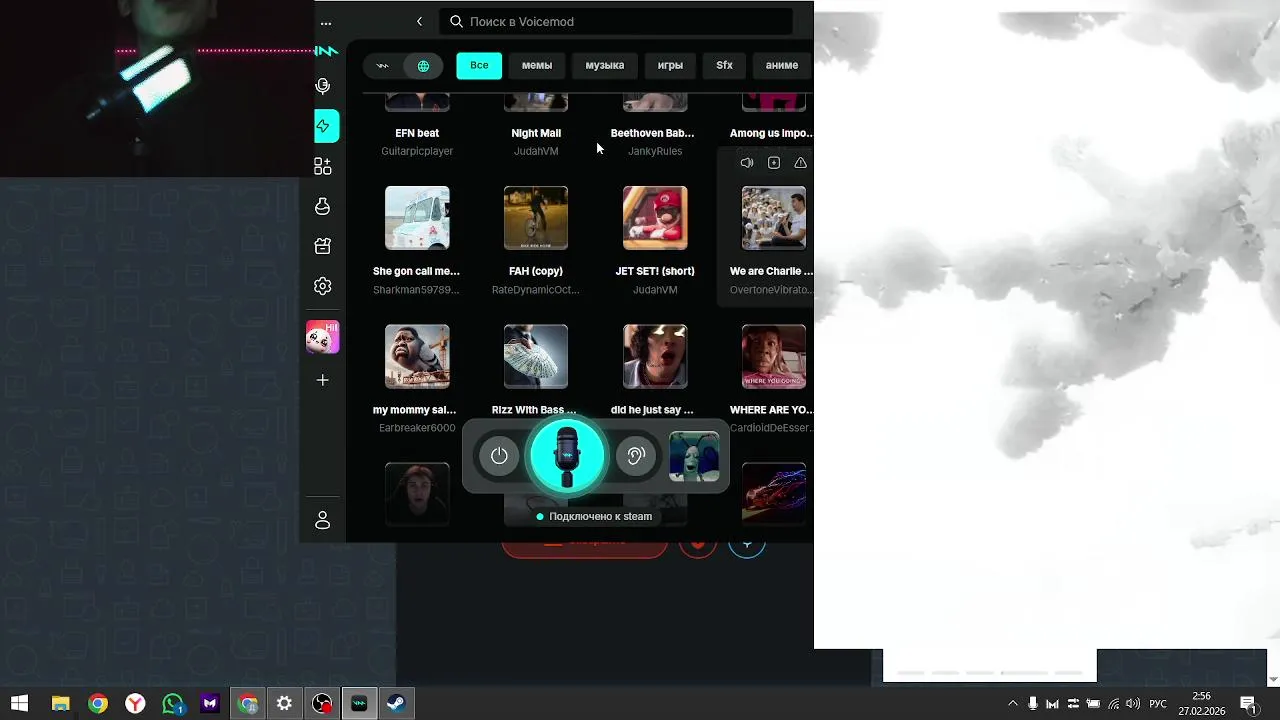This screenshot has width=1280, height=720.
Task: Open Yandex Browser from taskbar
Action: click(135, 704)
